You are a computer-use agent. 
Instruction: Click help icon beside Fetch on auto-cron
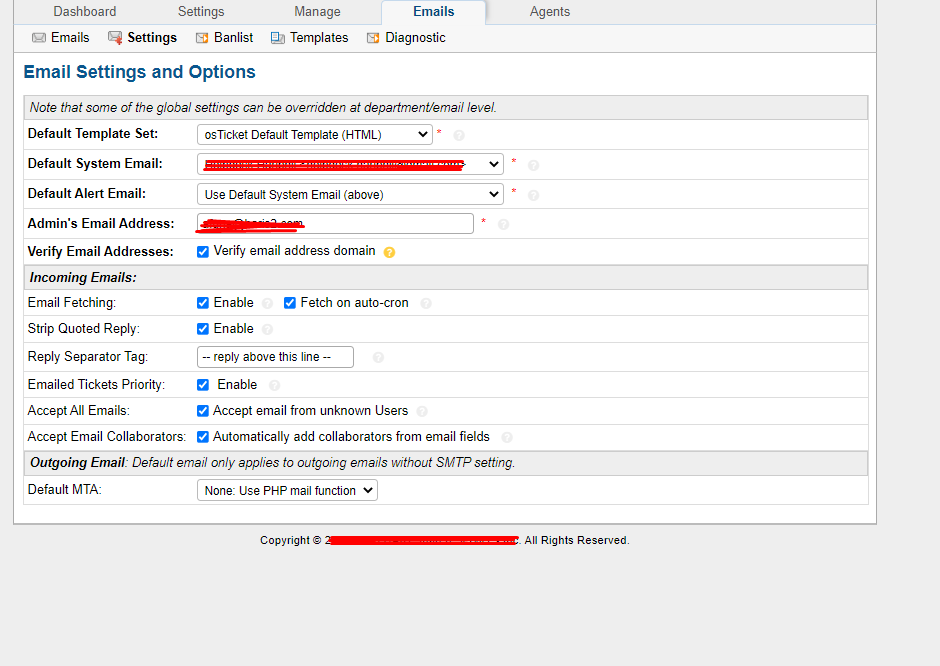(426, 303)
